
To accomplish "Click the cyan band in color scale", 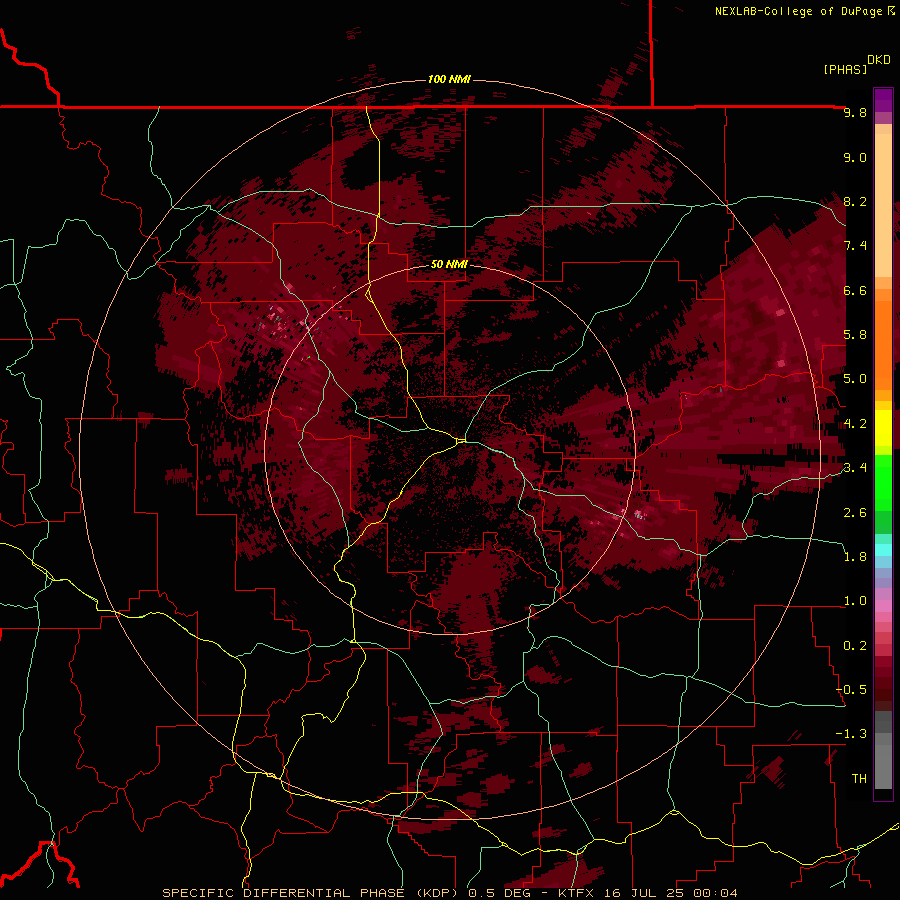I will coord(883,550).
